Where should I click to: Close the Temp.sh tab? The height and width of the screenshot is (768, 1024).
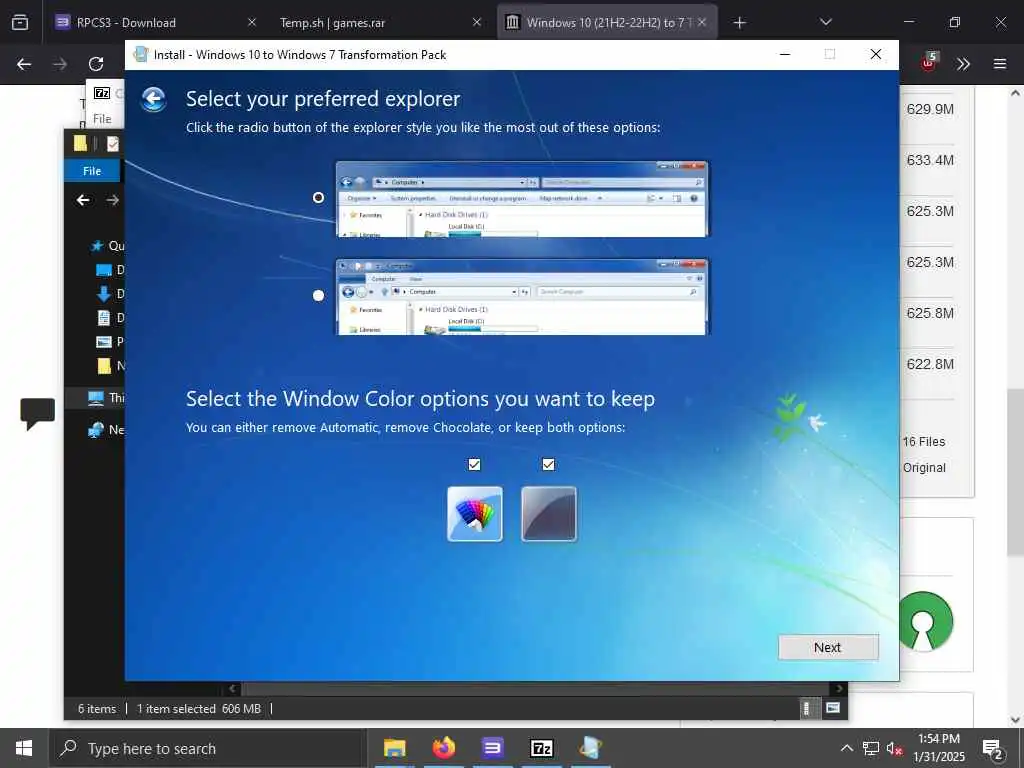tap(477, 22)
